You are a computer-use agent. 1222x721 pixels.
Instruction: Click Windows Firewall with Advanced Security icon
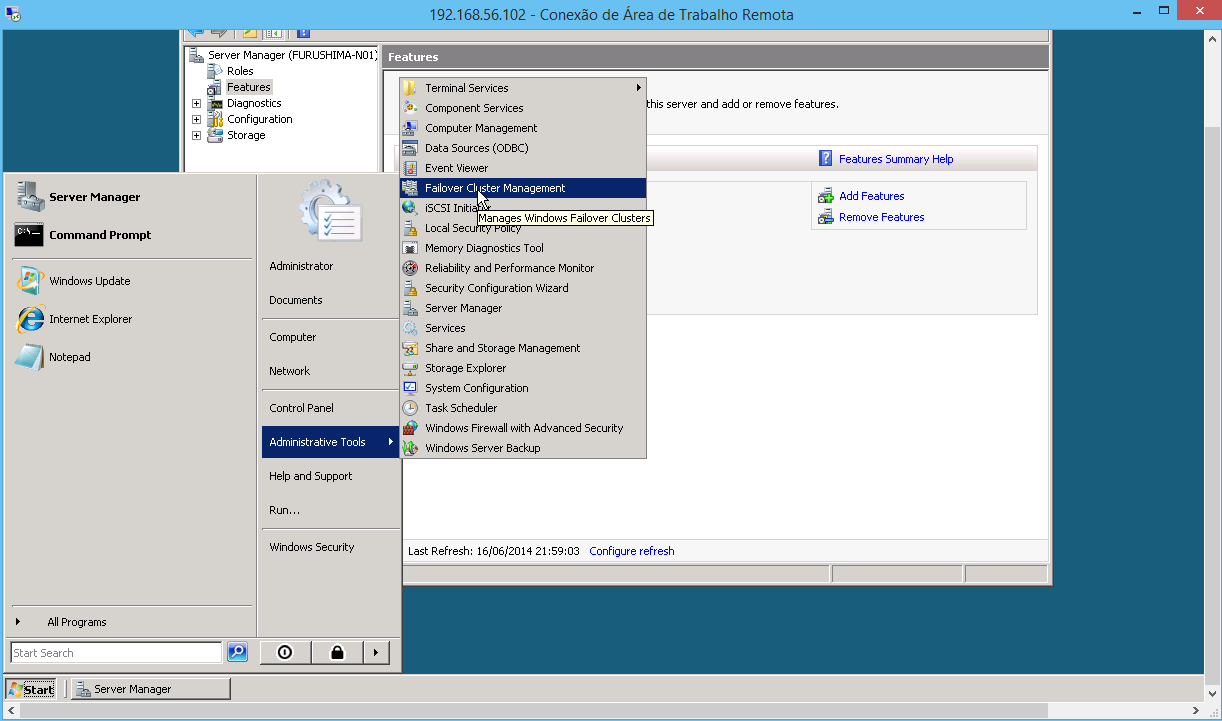[x=409, y=428]
